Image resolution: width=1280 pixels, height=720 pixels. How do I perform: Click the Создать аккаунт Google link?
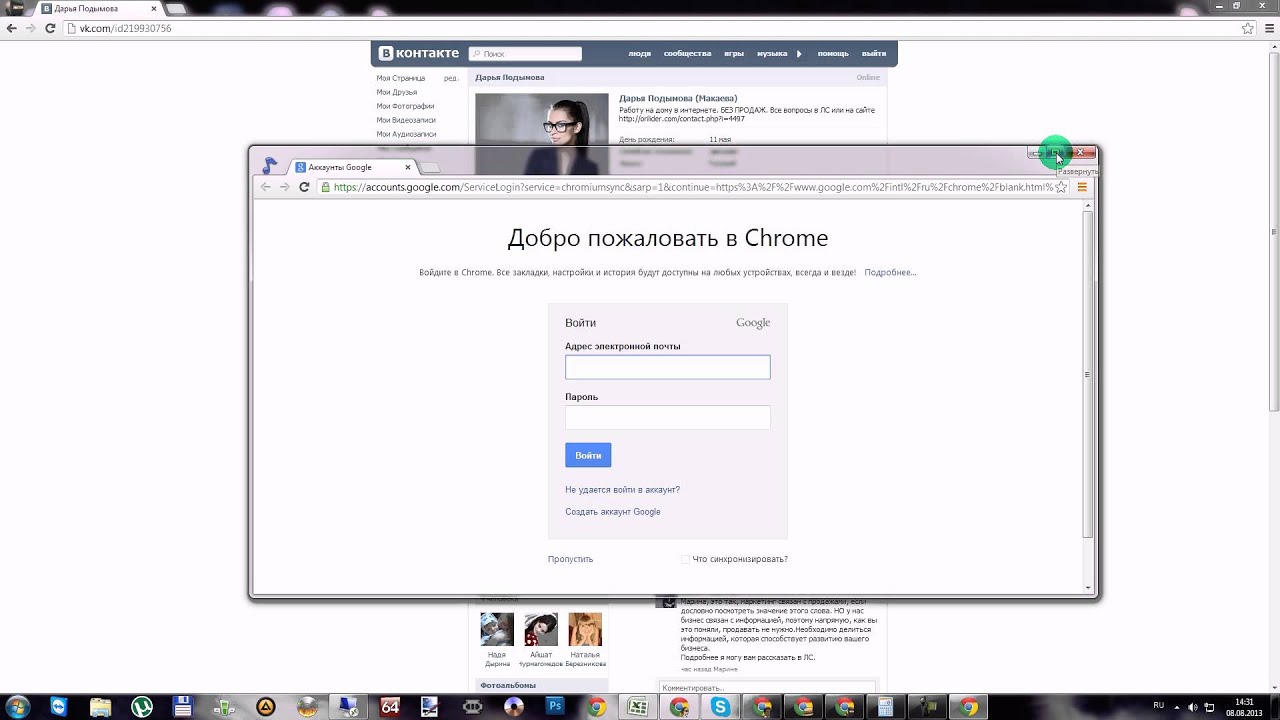pyautogui.click(x=613, y=512)
